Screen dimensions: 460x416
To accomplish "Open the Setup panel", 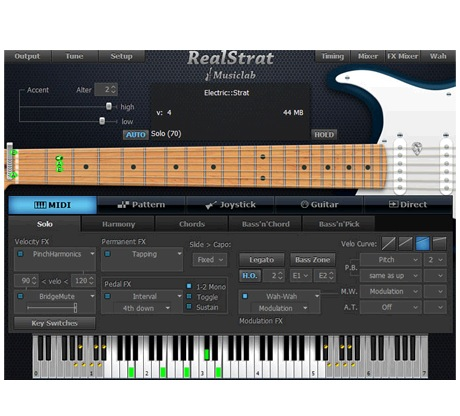I will tap(121, 56).
